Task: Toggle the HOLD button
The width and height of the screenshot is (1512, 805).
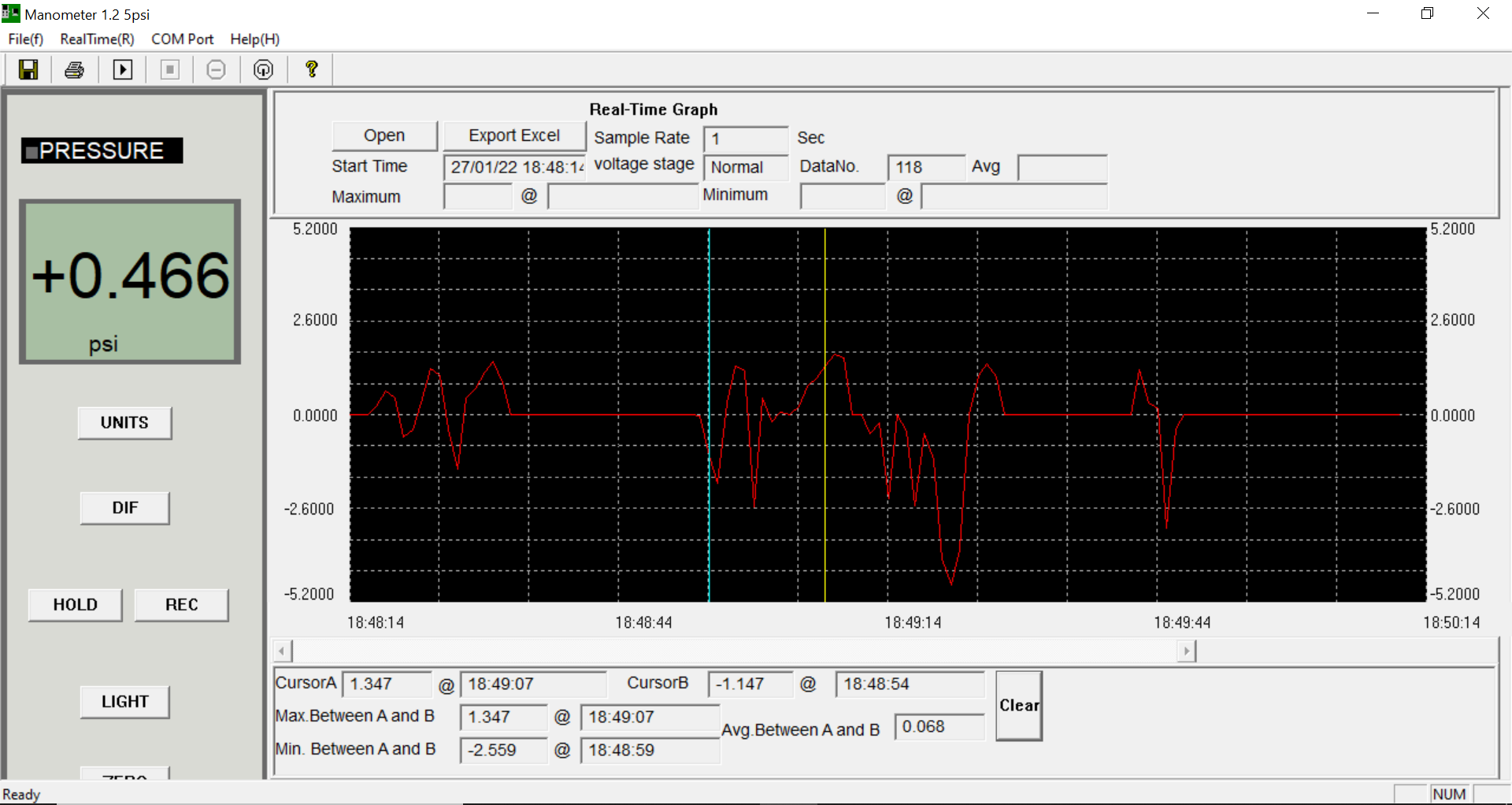Action: pyautogui.click(x=76, y=605)
